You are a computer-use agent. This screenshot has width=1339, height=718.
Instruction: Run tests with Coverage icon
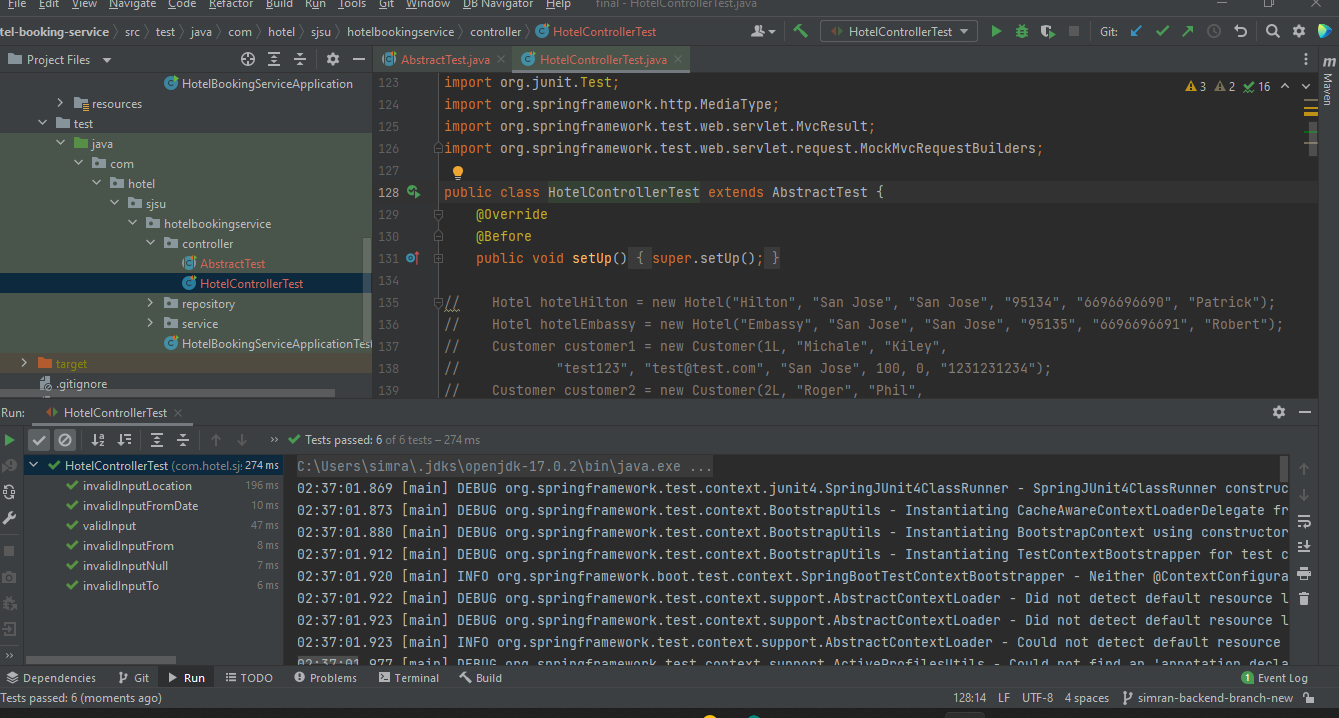[1046, 31]
